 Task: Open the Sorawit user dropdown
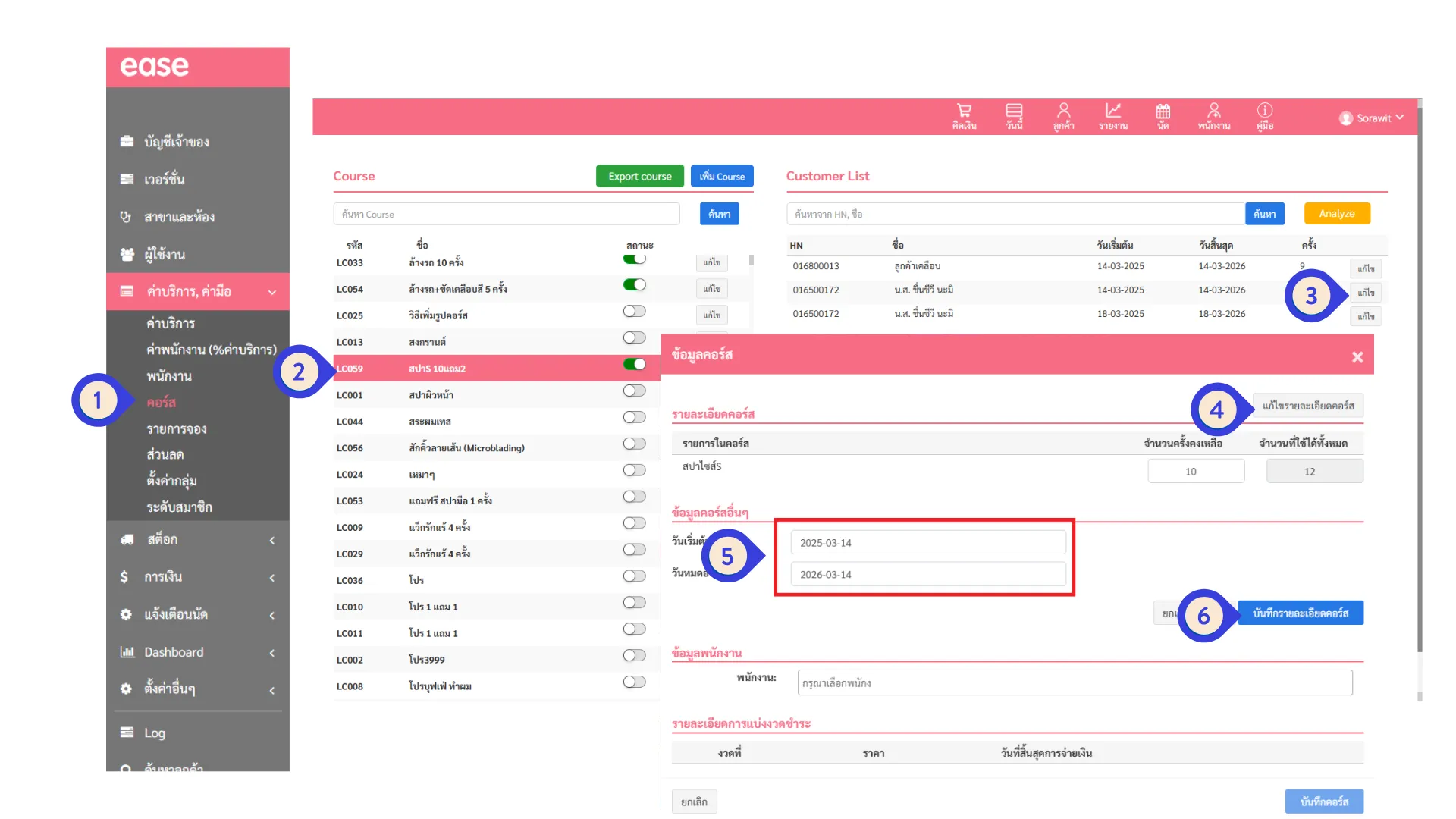pyautogui.click(x=1373, y=118)
